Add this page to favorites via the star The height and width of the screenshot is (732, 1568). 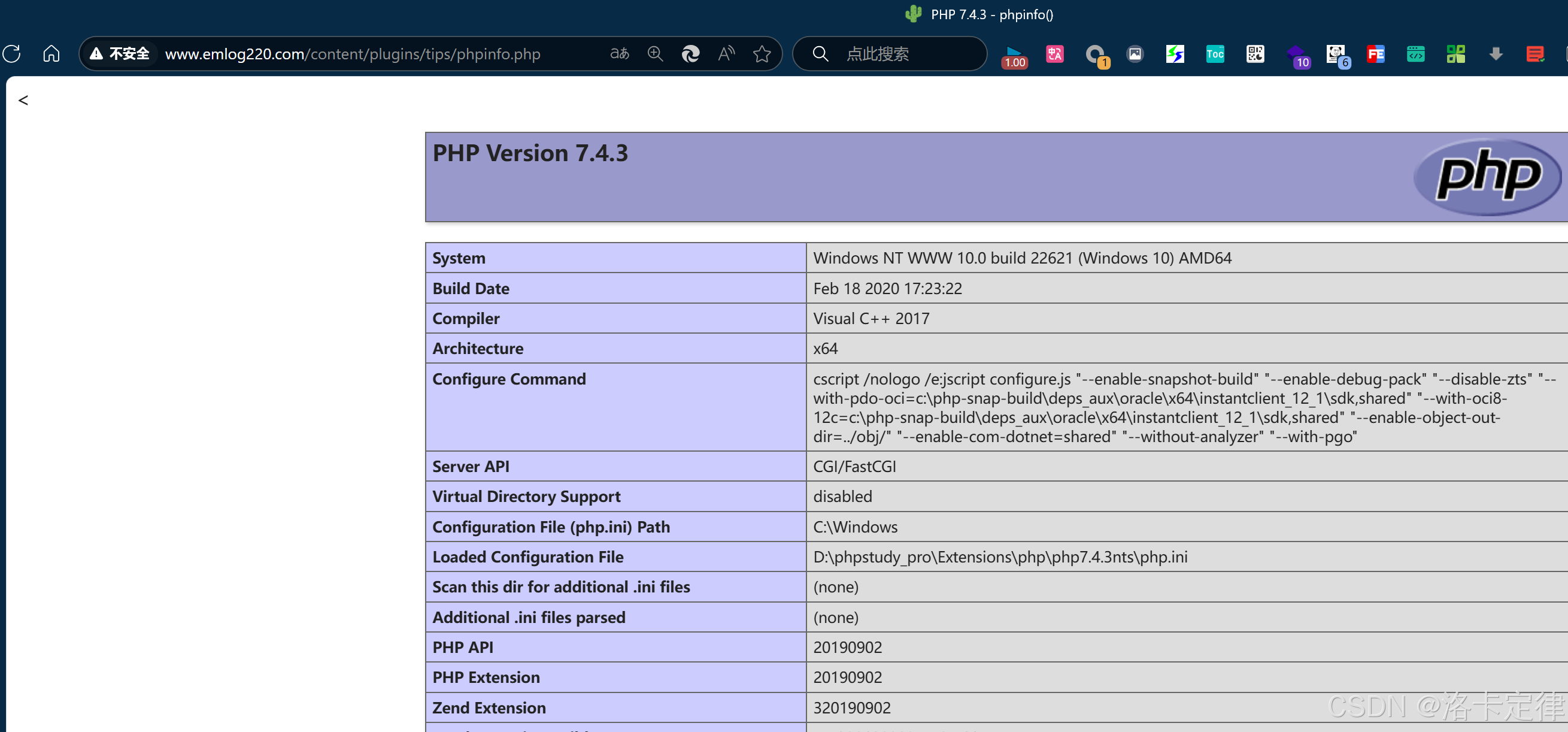(762, 53)
